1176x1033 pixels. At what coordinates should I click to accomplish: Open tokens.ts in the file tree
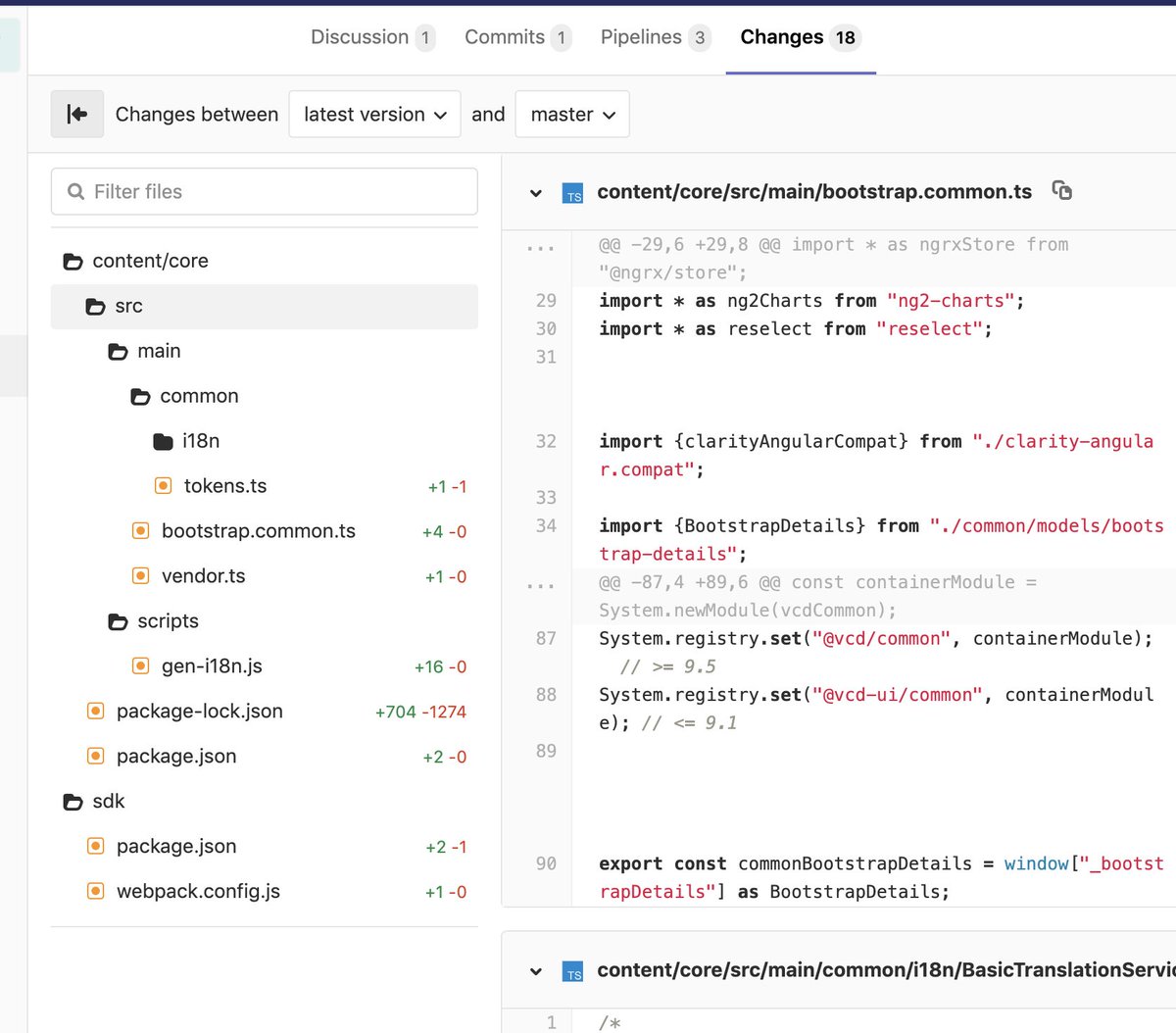tap(225, 486)
